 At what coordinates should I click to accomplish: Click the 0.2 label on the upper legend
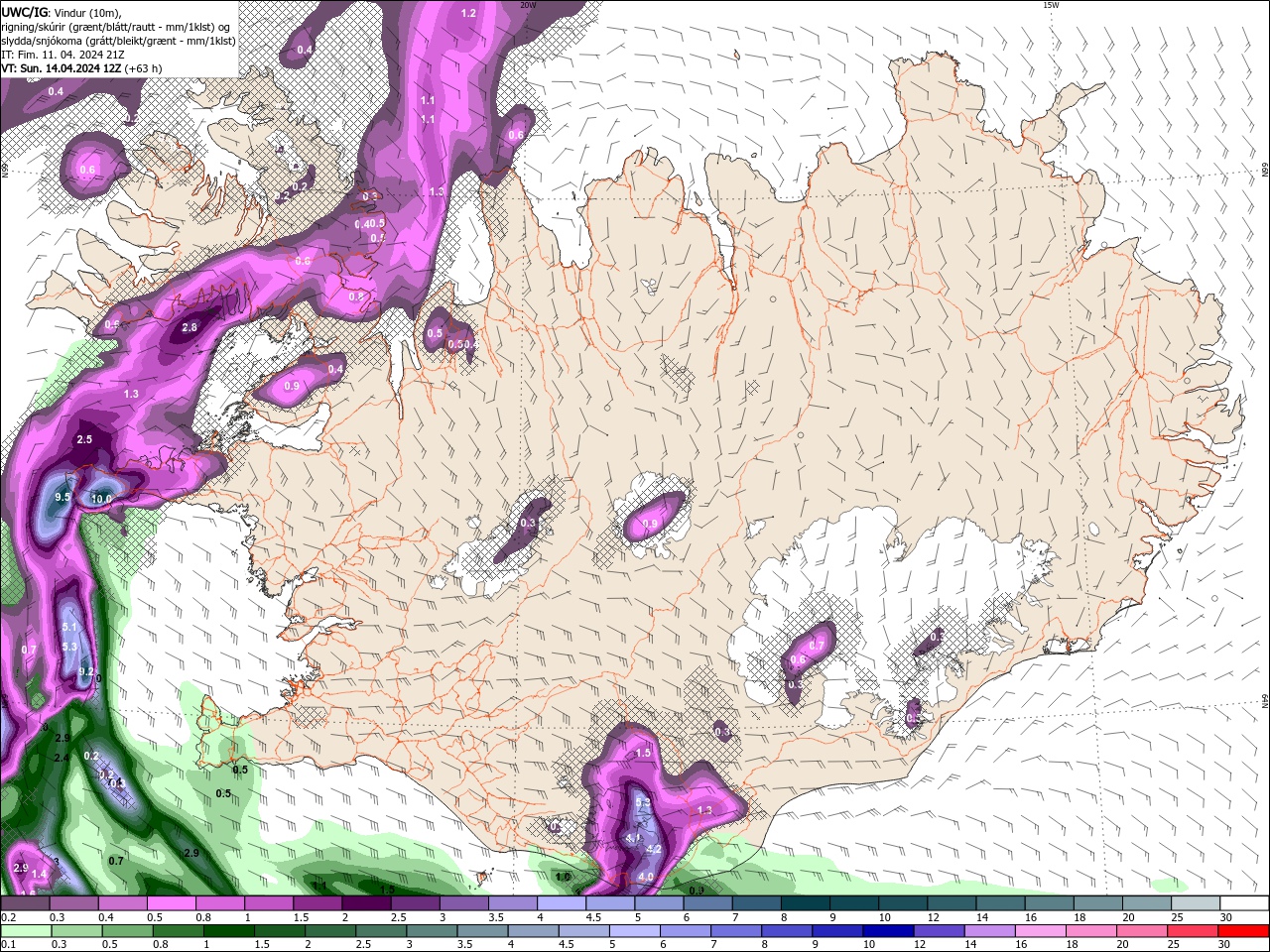point(8,917)
